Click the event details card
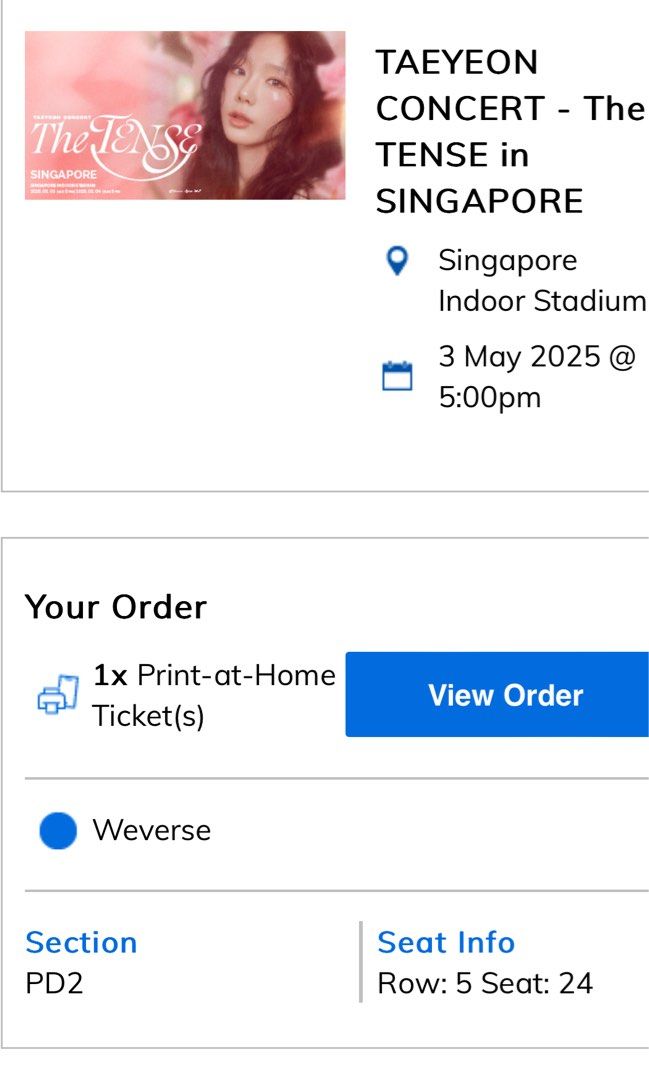Screen dimensions: 649x1080 pyautogui.click(x=324, y=250)
